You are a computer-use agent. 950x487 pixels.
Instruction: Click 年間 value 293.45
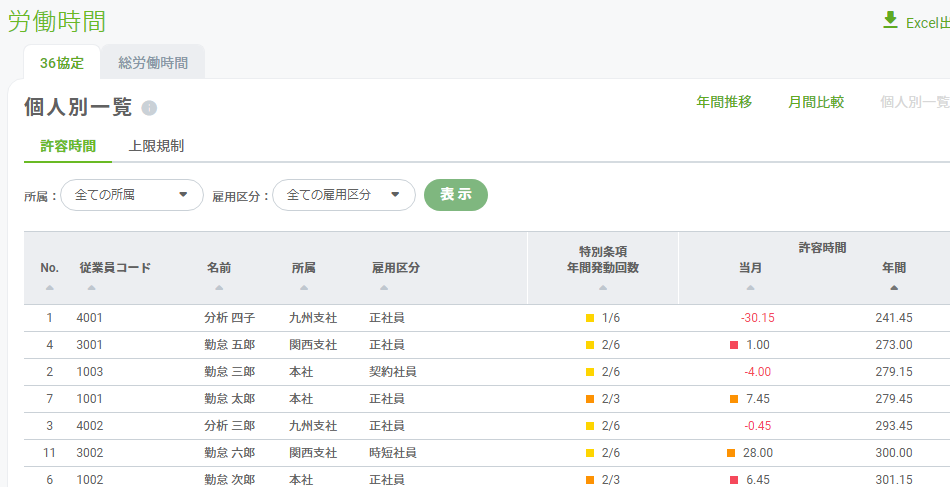[894, 426]
